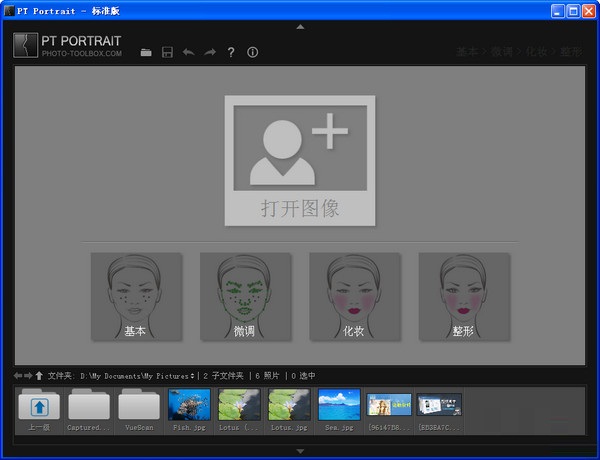Click the redo arrow icon
Screen dimensions: 600x460
[209, 52]
